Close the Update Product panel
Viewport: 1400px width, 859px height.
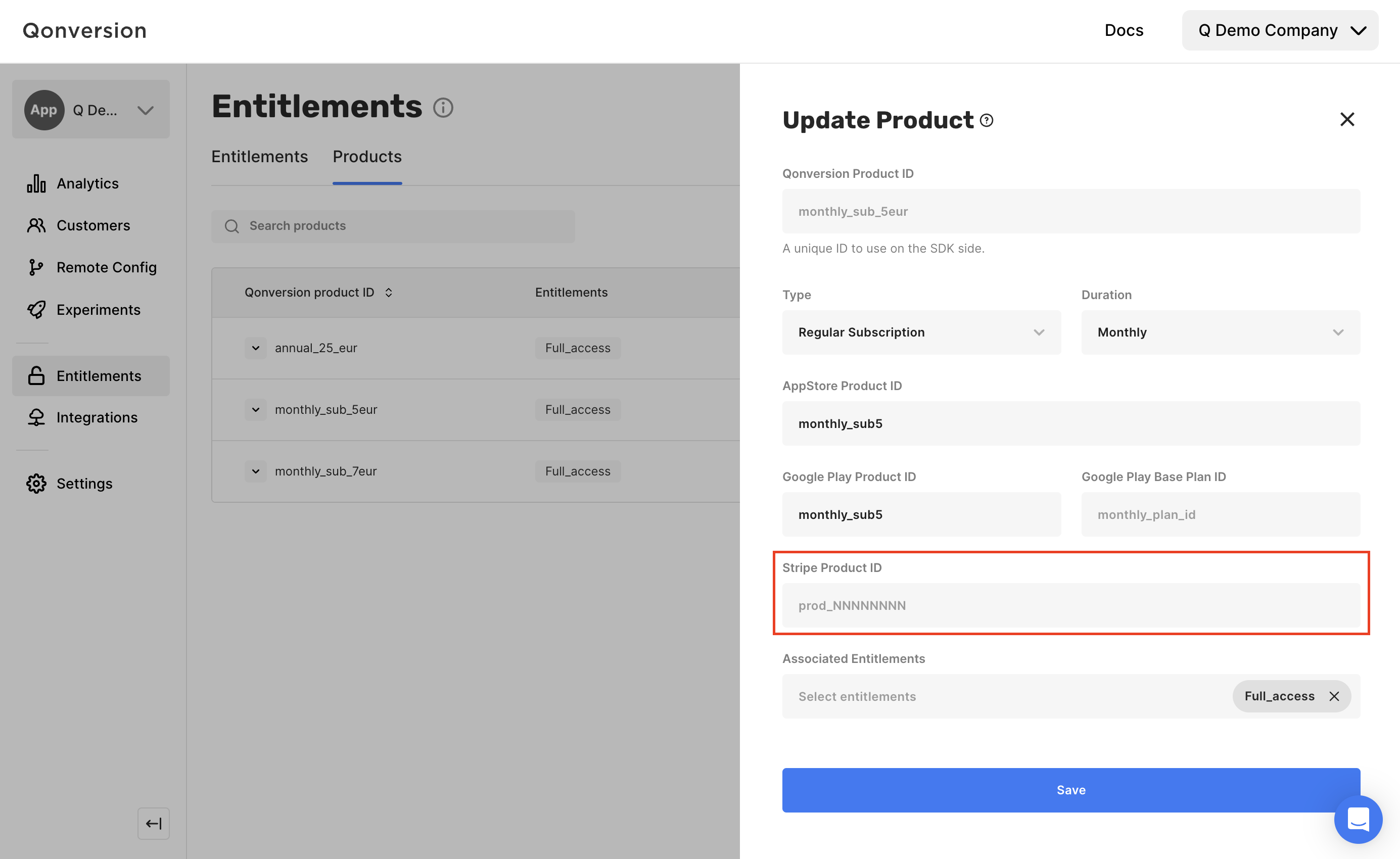click(x=1347, y=119)
